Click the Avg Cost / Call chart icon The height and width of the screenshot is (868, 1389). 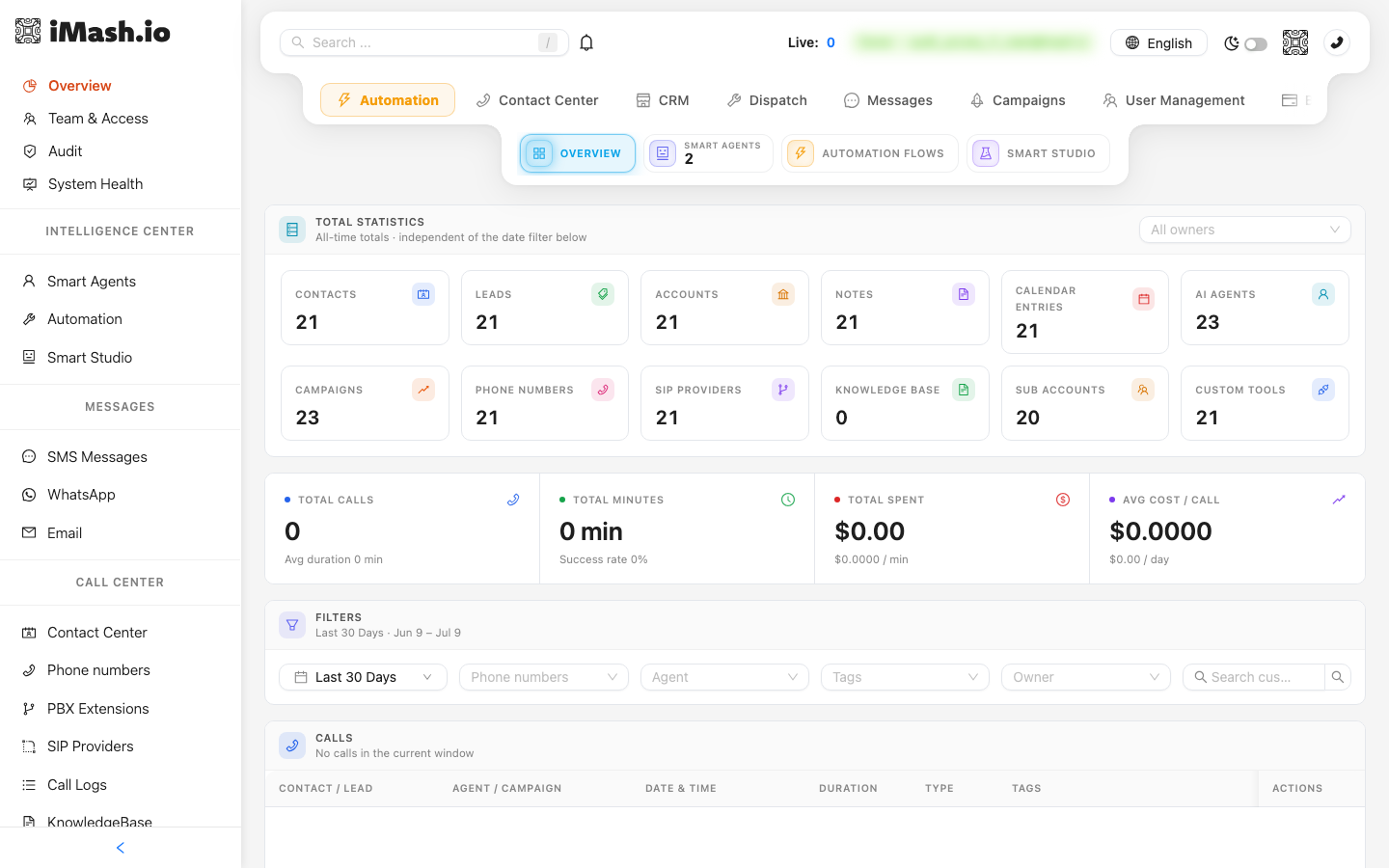pyautogui.click(x=1339, y=500)
